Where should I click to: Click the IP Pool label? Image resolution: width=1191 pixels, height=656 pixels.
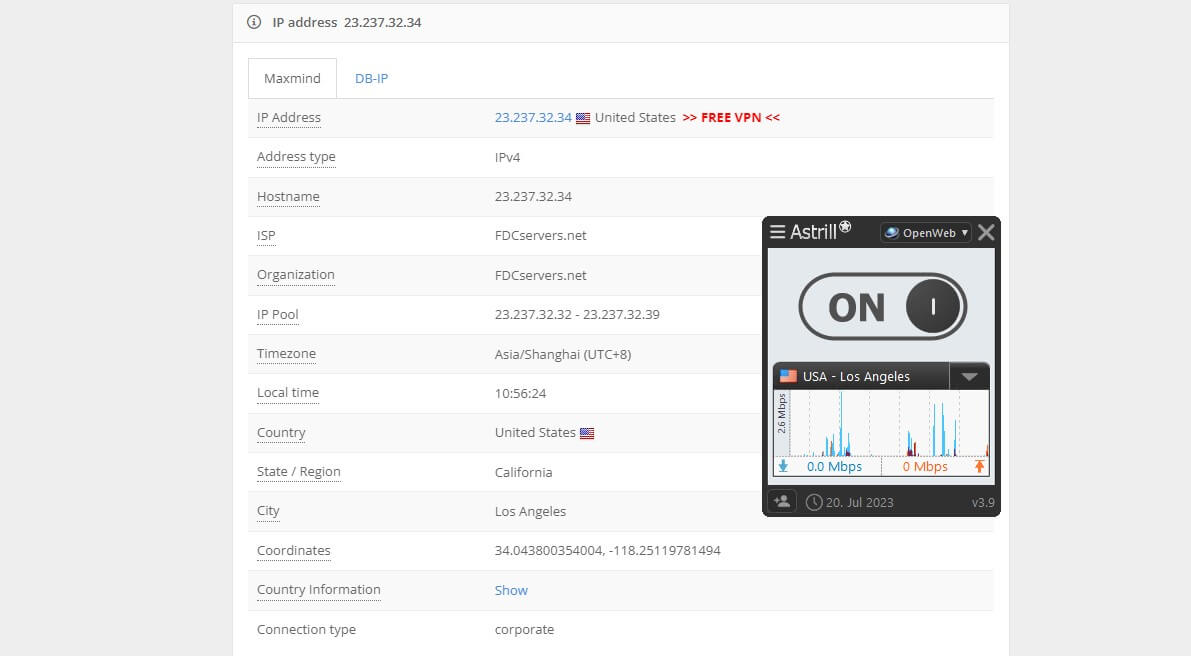[x=277, y=314]
